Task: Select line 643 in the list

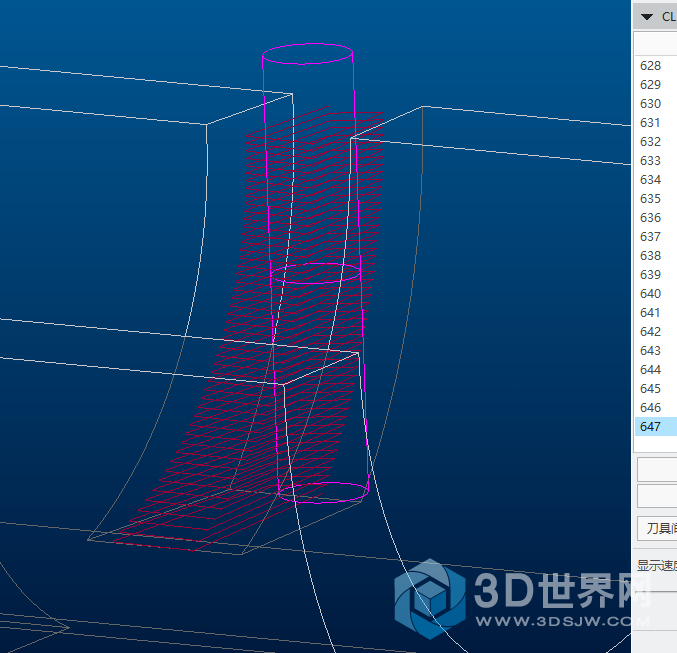Action: point(656,351)
